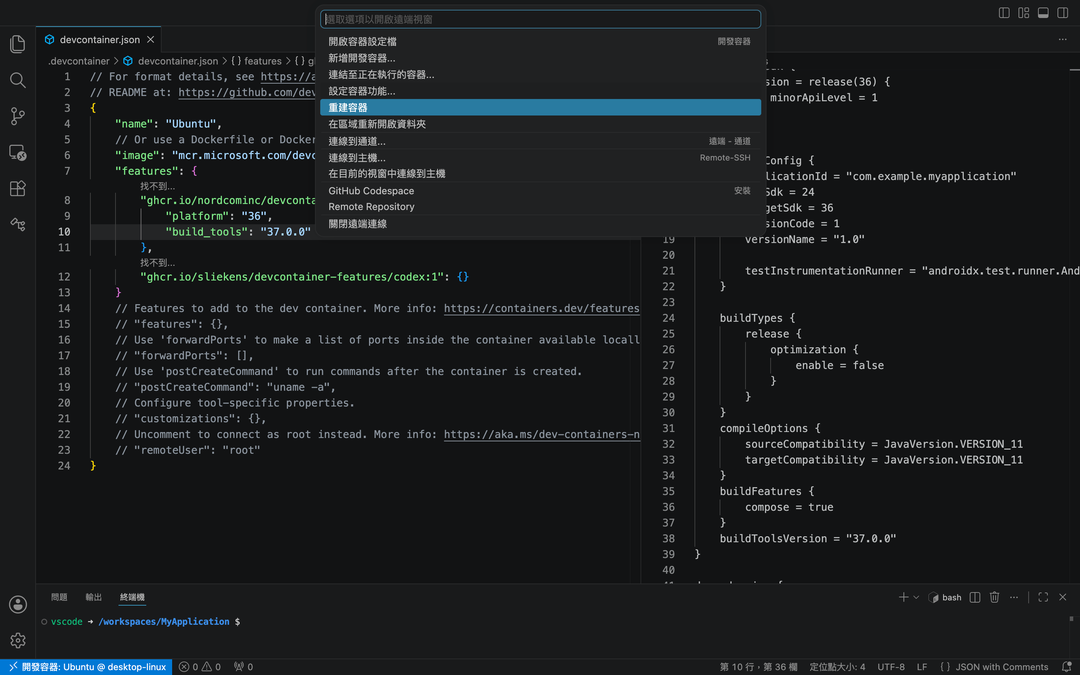This screenshot has width=1080, height=675.
Task: Click 找不到... hint above the nordcominc feature line
Action: coord(157,186)
